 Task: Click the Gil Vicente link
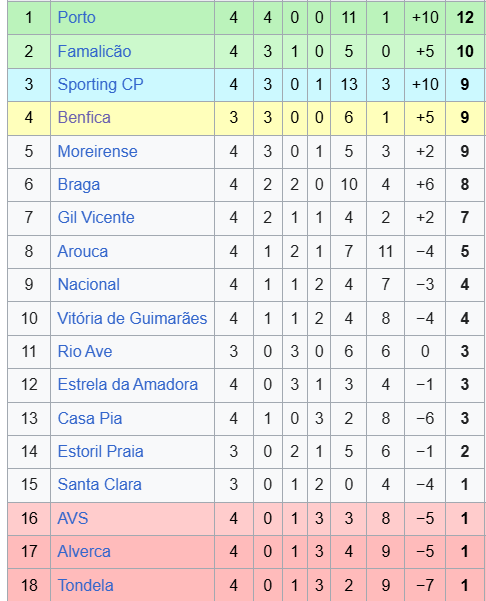pos(96,218)
